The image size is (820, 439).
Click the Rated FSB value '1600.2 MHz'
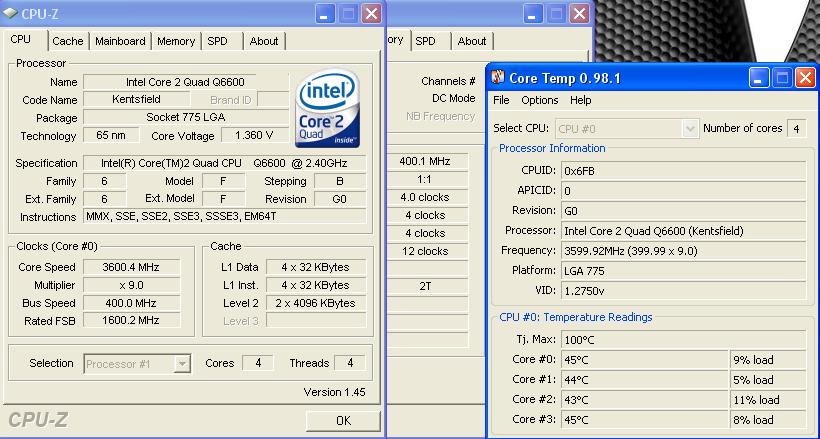click(x=131, y=320)
